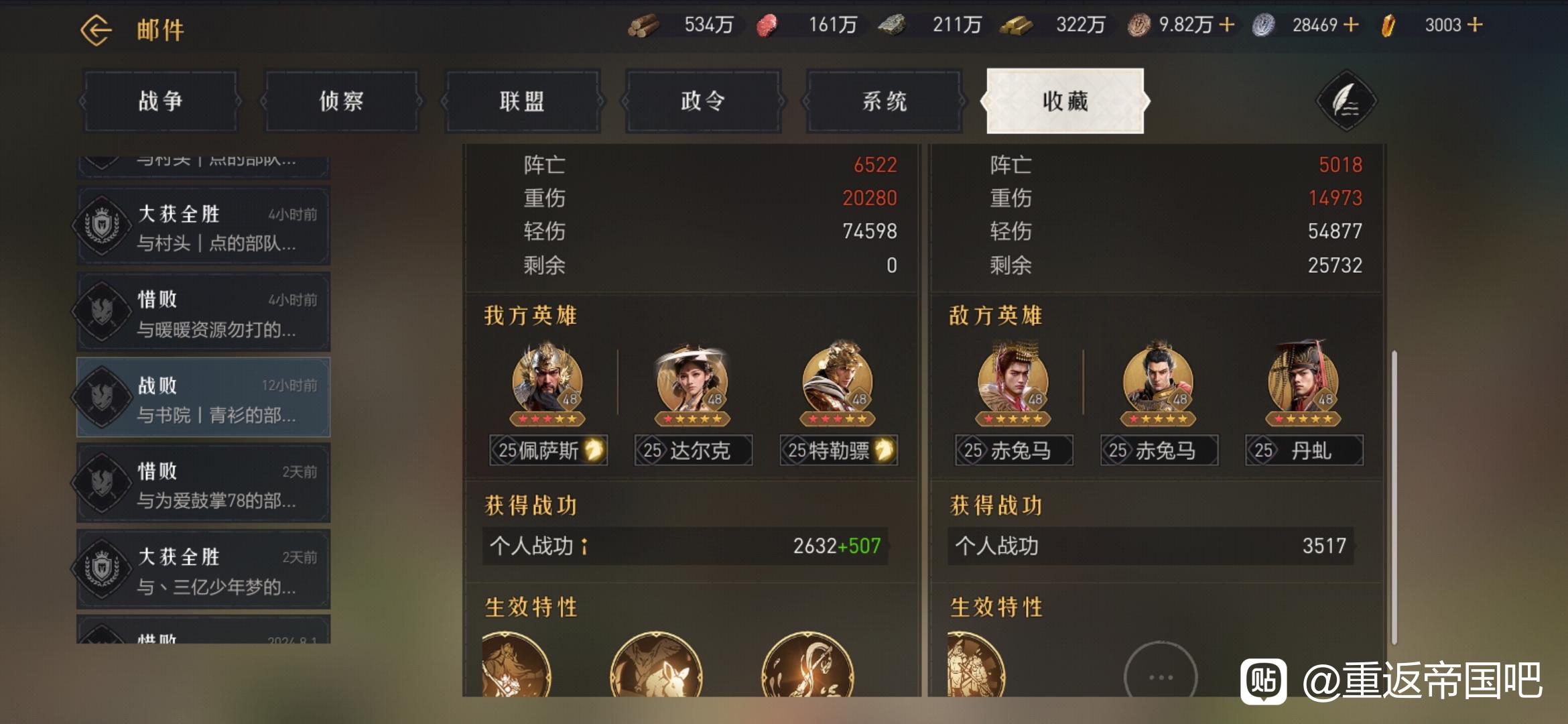Open the 佩萨斯 mount label
The width and height of the screenshot is (1568, 724).
549,450
